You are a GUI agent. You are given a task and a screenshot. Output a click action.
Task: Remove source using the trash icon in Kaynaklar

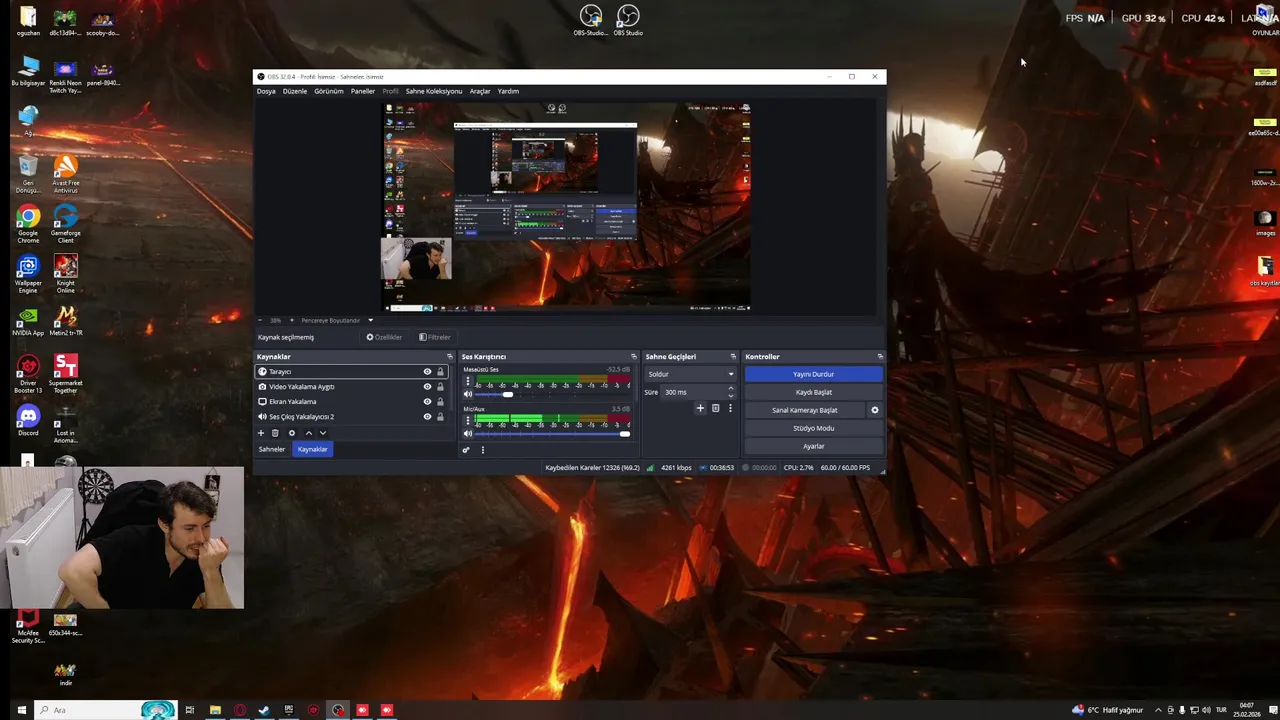tap(275, 433)
